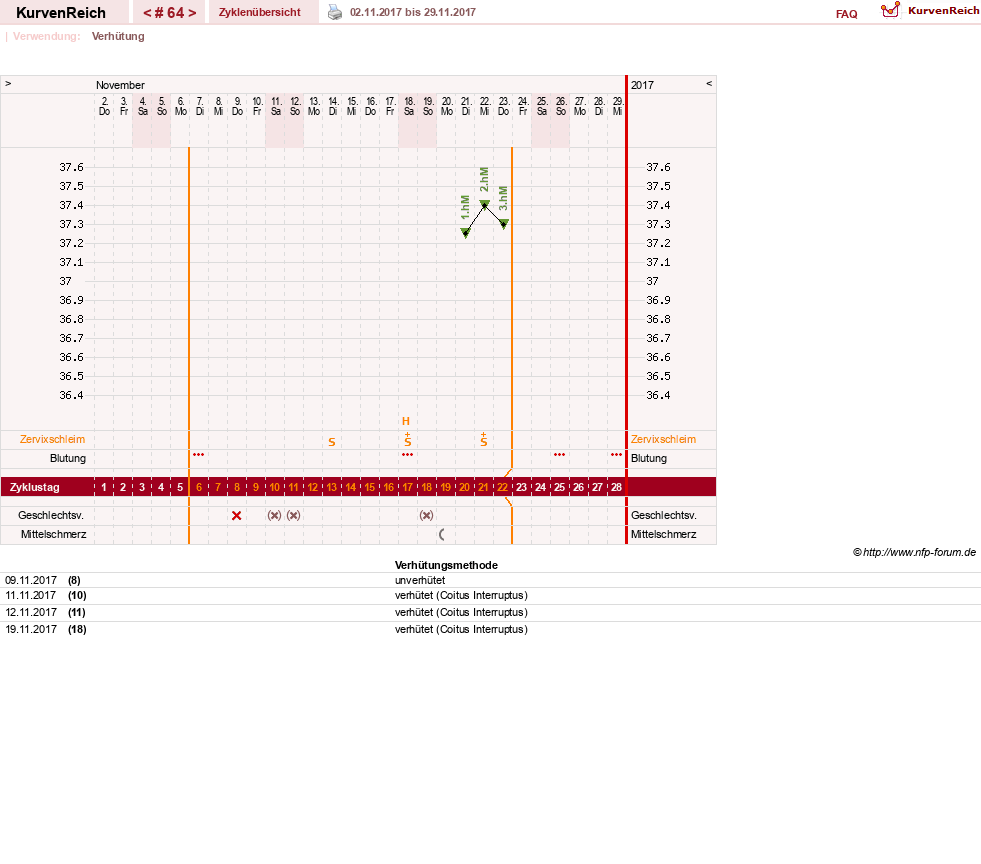The height and width of the screenshot is (864, 981).
Task: Click the (x) intercourse mark on day 11
Action: click(293, 516)
